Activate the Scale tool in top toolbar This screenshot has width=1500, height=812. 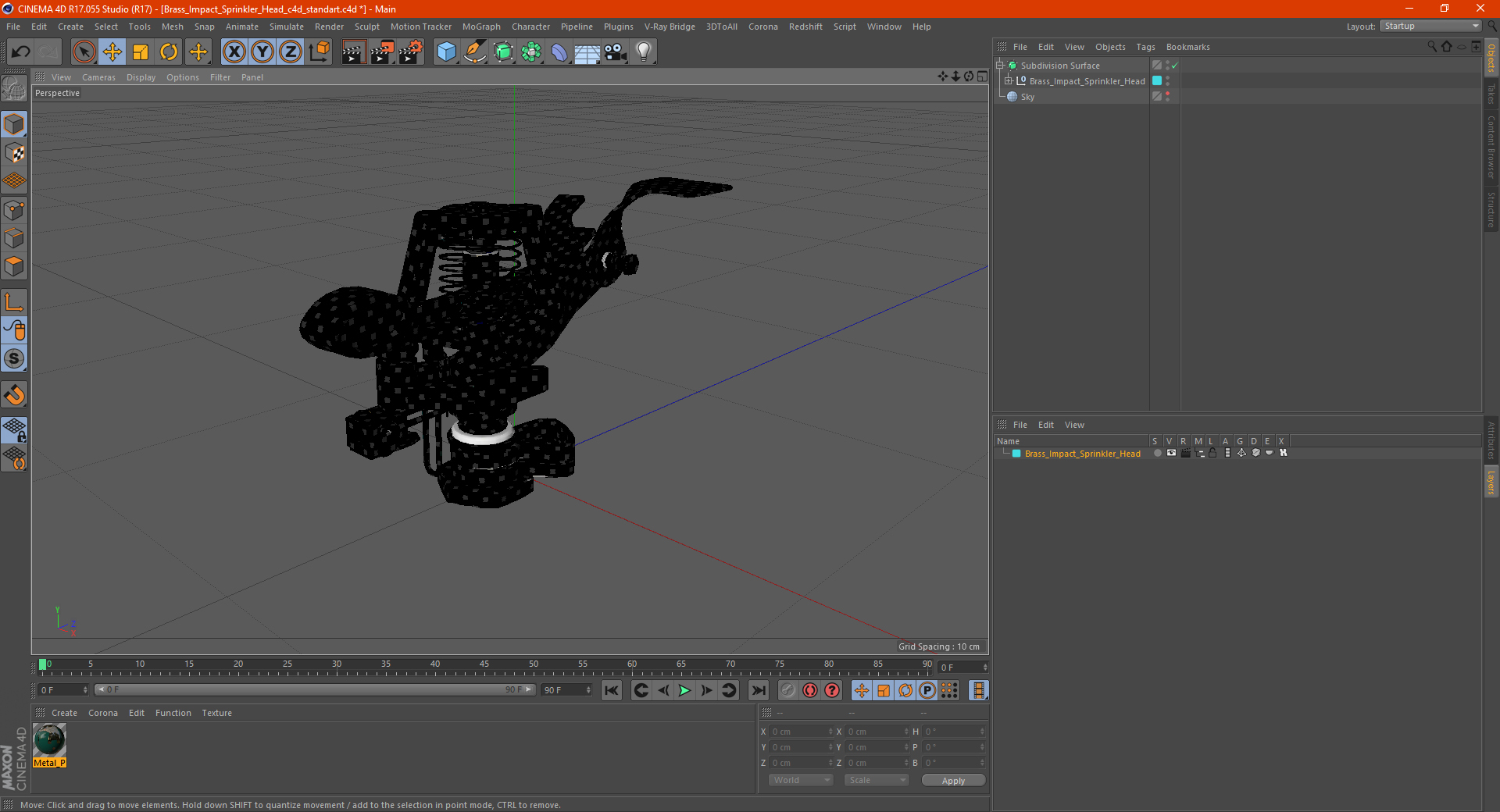(x=141, y=52)
